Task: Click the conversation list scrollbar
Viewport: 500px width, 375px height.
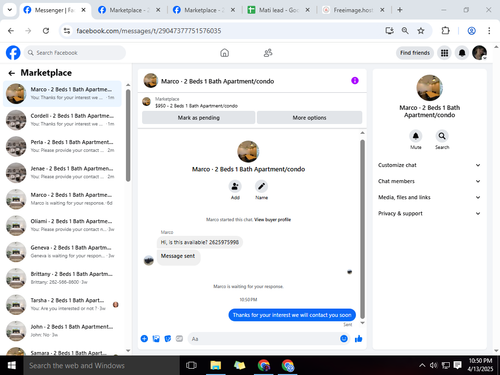Action: pyautogui.click(x=128, y=135)
